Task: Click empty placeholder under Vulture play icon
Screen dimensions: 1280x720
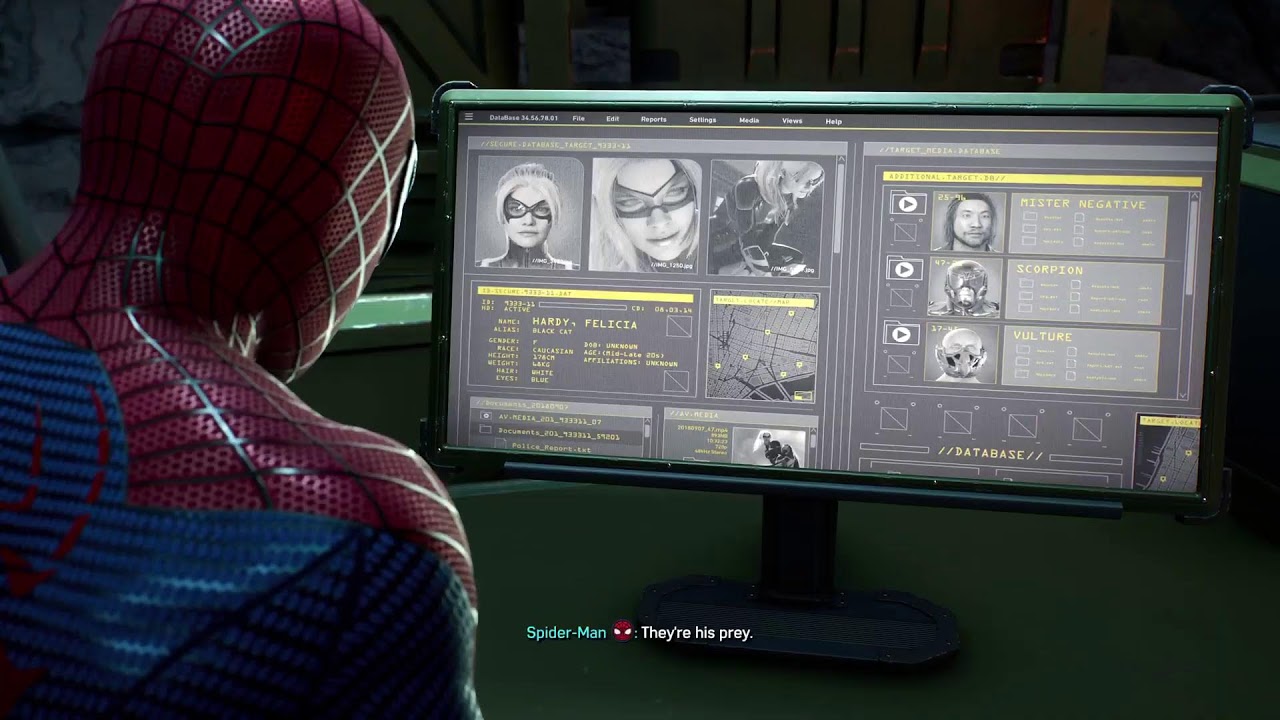Action: [900, 362]
